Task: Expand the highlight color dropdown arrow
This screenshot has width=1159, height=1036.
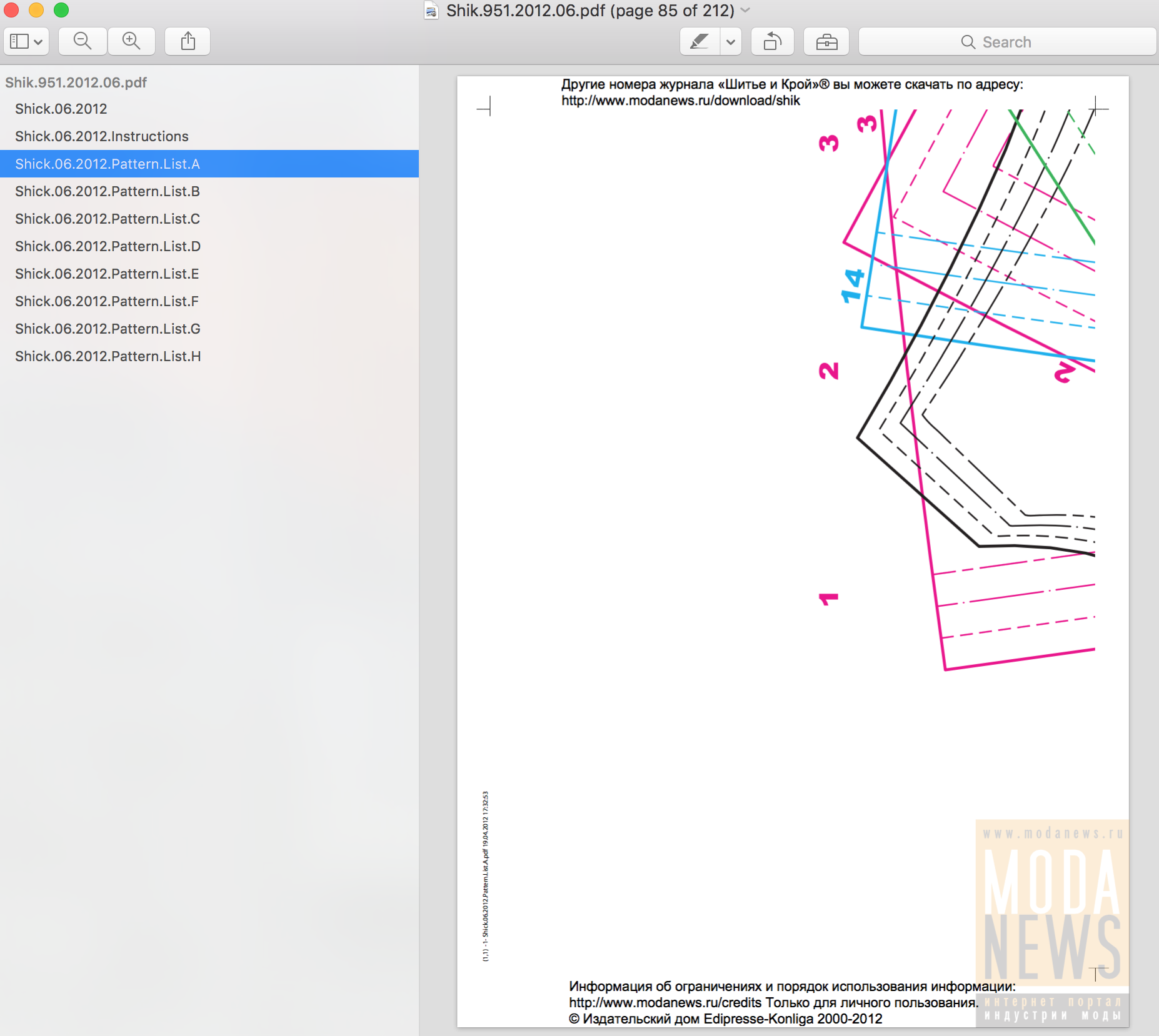Action: point(730,42)
